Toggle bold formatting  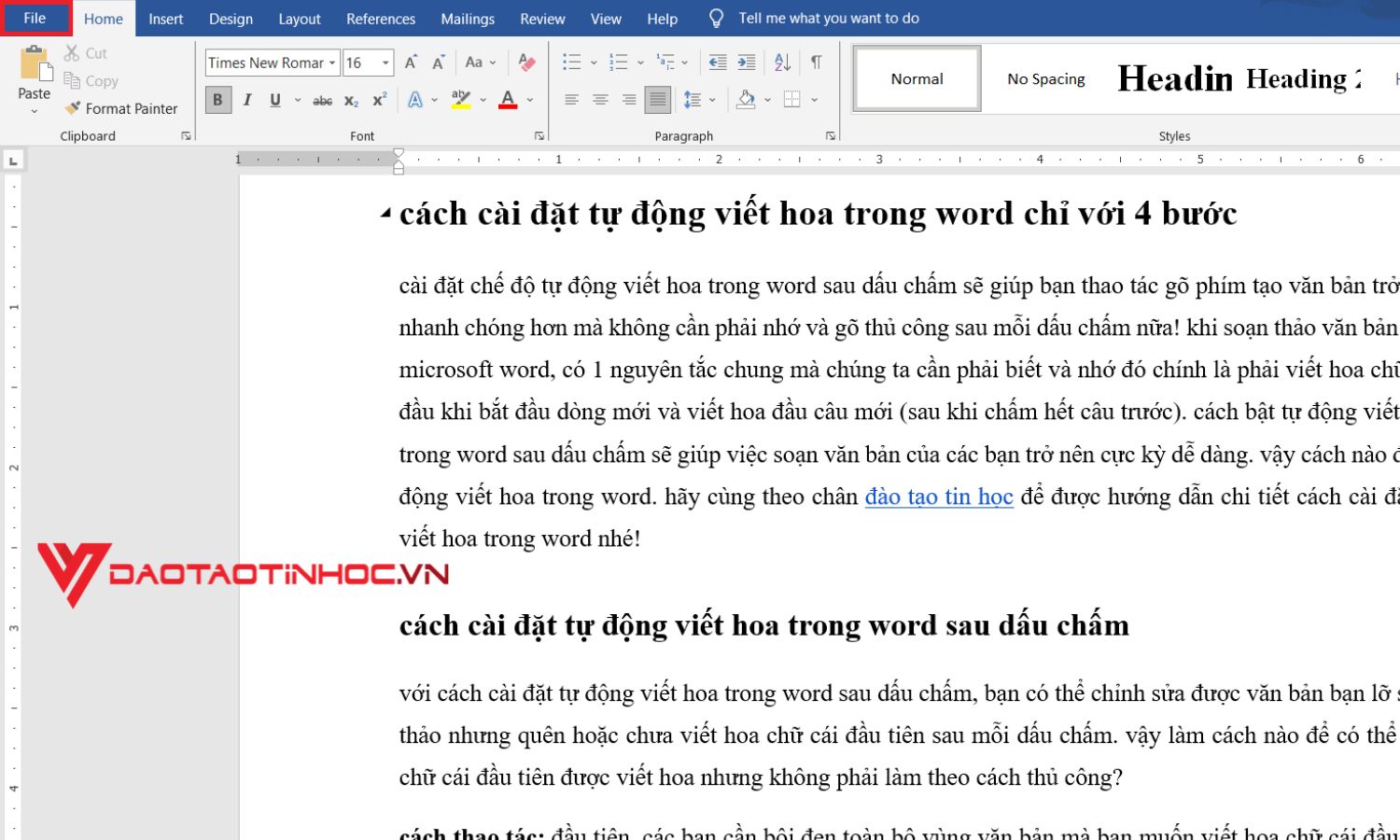click(x=217, y=99)
